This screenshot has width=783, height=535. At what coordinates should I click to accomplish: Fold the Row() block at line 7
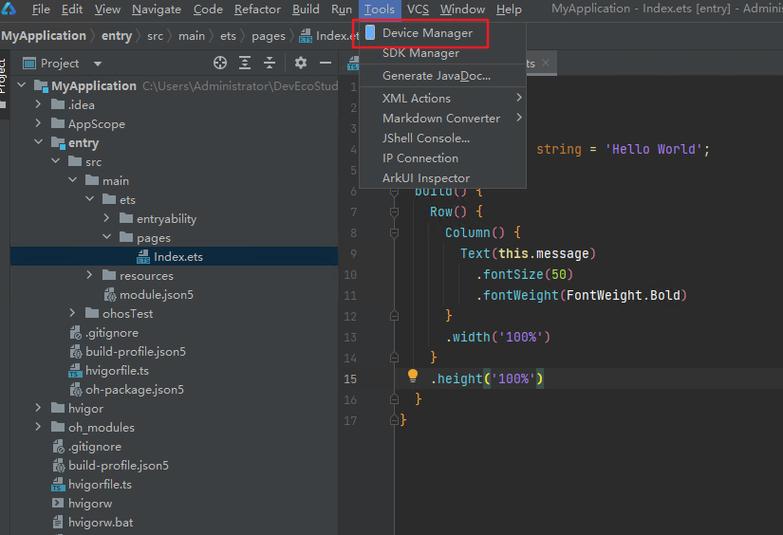click(x=394, y=212)
